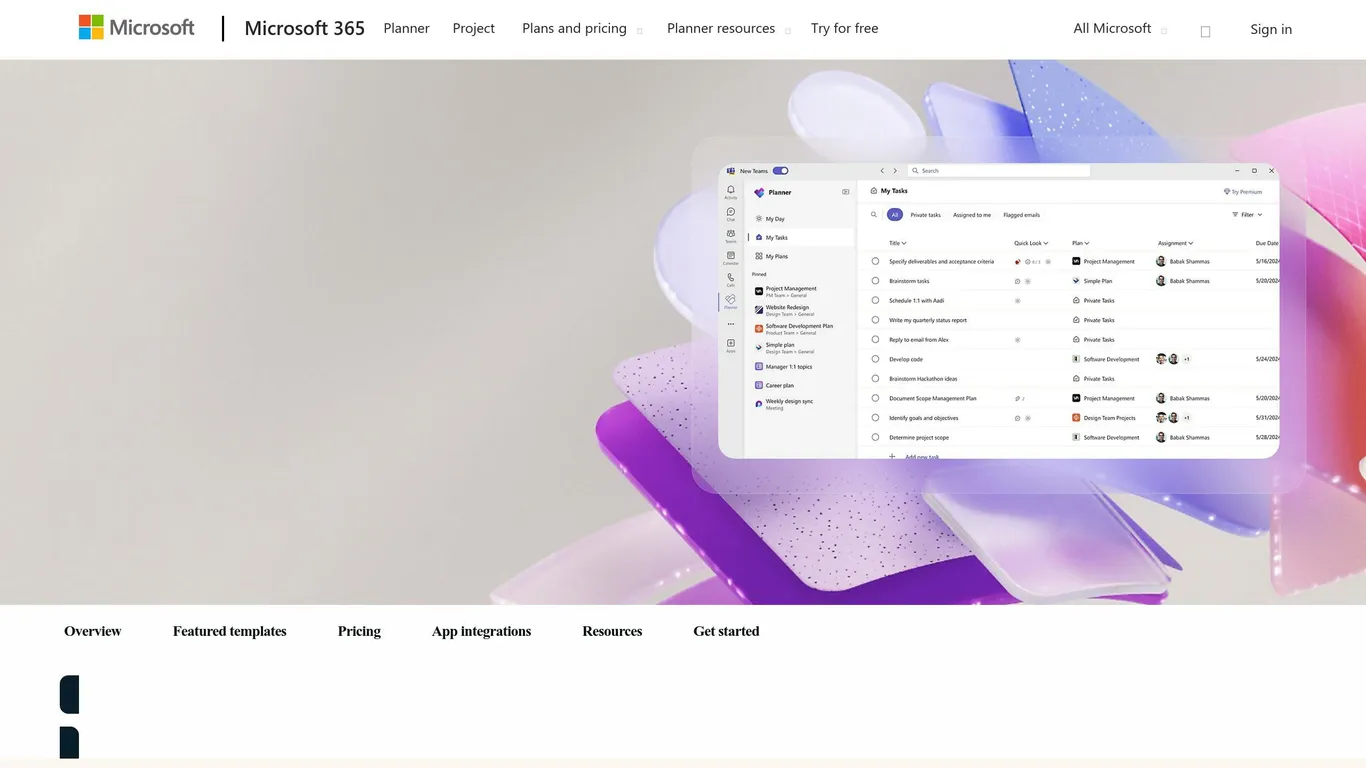Click Sign in
Image resolution: width=1366 pixels, height=768 pixels.
(1271, 29)
